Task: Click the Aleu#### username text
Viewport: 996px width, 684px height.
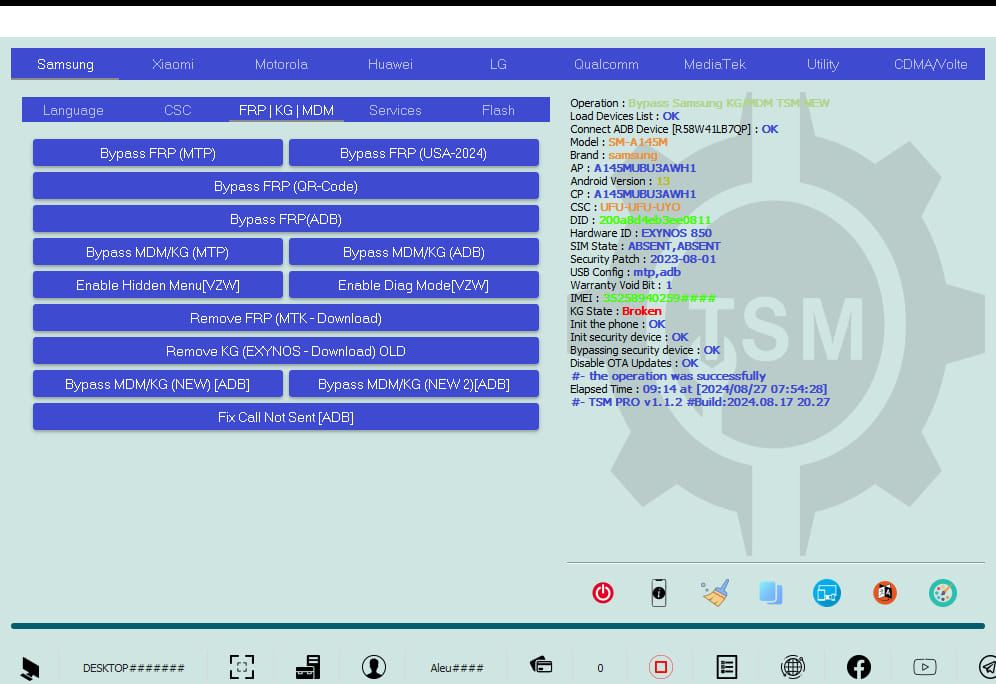Action: 457,668
